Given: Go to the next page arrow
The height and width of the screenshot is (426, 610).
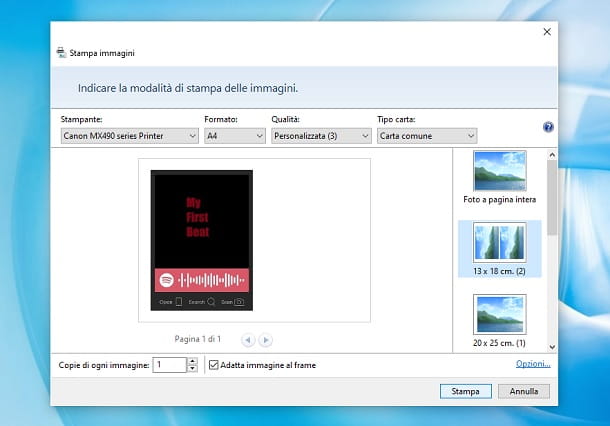Looking at the screenshot, I should pyautogui.click(x=266, y=340).
